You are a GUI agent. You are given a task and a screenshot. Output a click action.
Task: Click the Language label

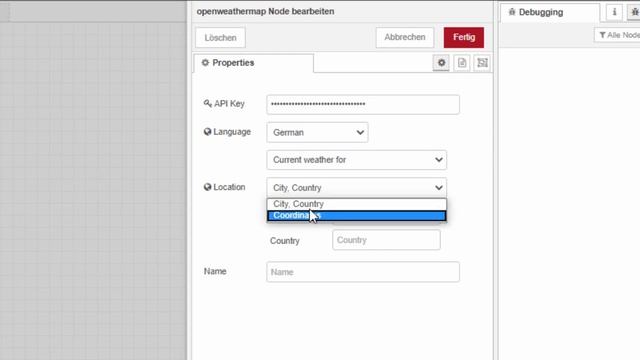click(227, 132)
